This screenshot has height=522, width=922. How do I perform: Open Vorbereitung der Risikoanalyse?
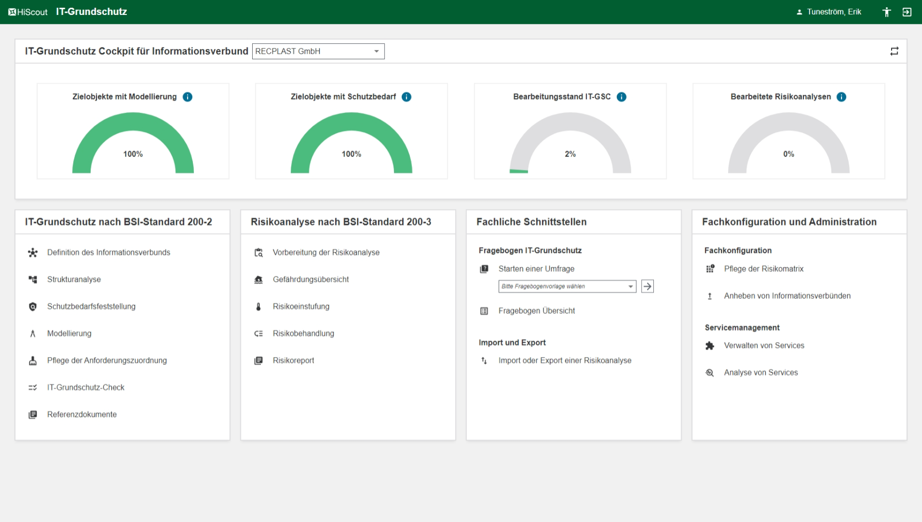(x=326, y=253)
